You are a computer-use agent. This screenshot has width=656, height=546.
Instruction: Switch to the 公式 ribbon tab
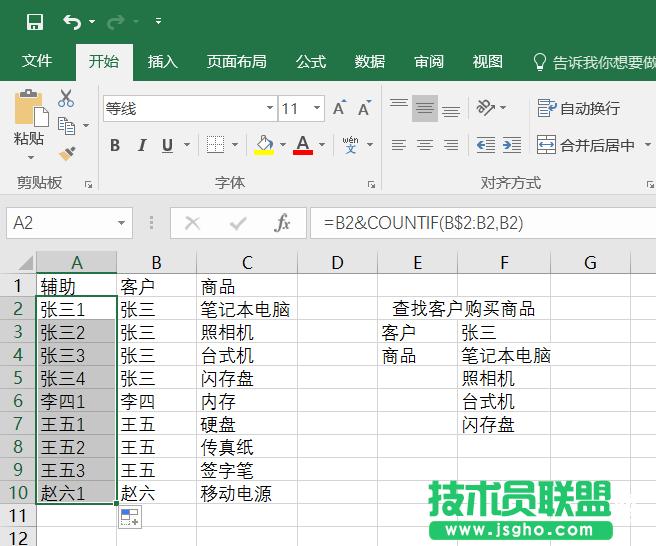(x=310, y=61)
